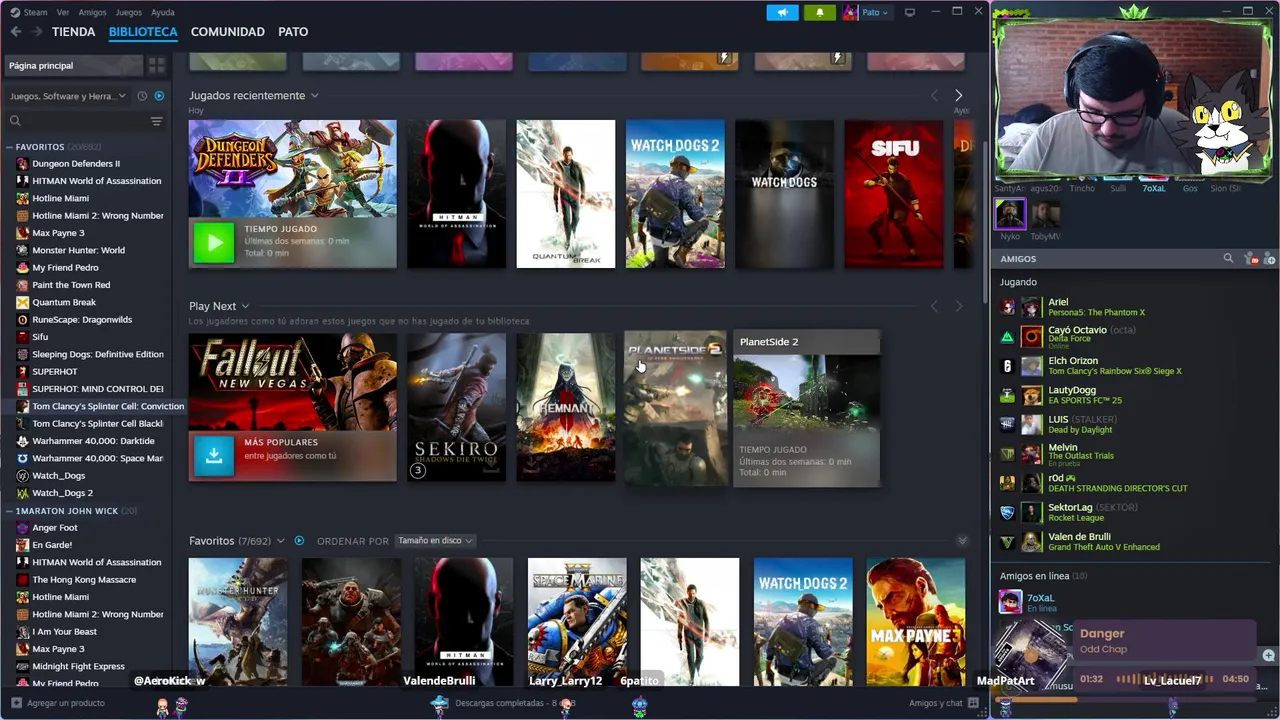Image resolution: width=1280 pixels, height=720 pixels.
Task: Open Space Marine cover in Favoritos shelf
Action: (577, 622)
